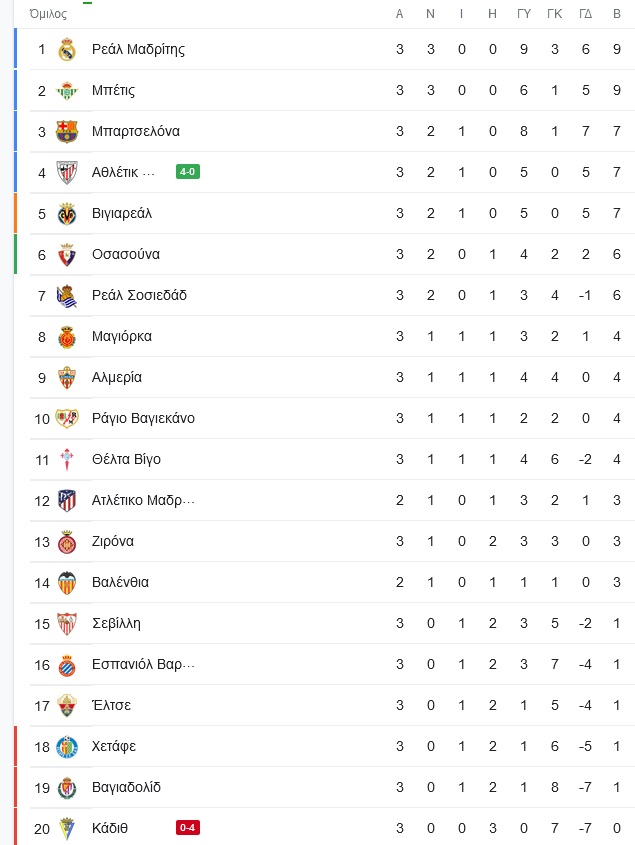This screenshot has height=845, width=635.
Task: Click the Osasuna club crest
Action: pos(67,255)
